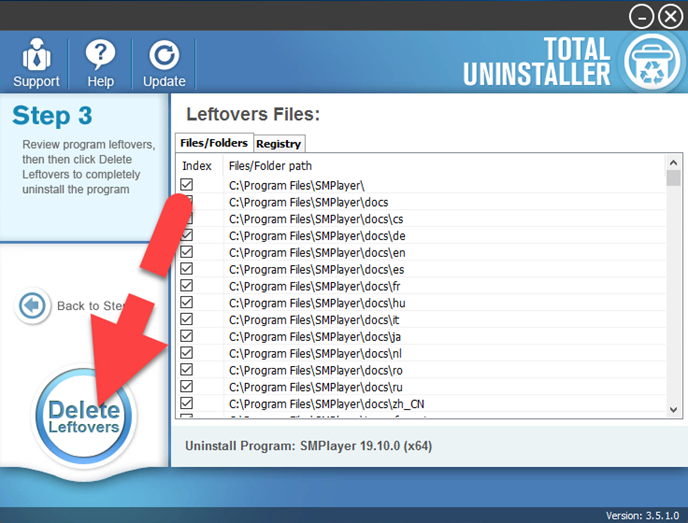Minimize the Total Uninstaller window
This screenshot has width=688, height=523.
coord(641,17)
